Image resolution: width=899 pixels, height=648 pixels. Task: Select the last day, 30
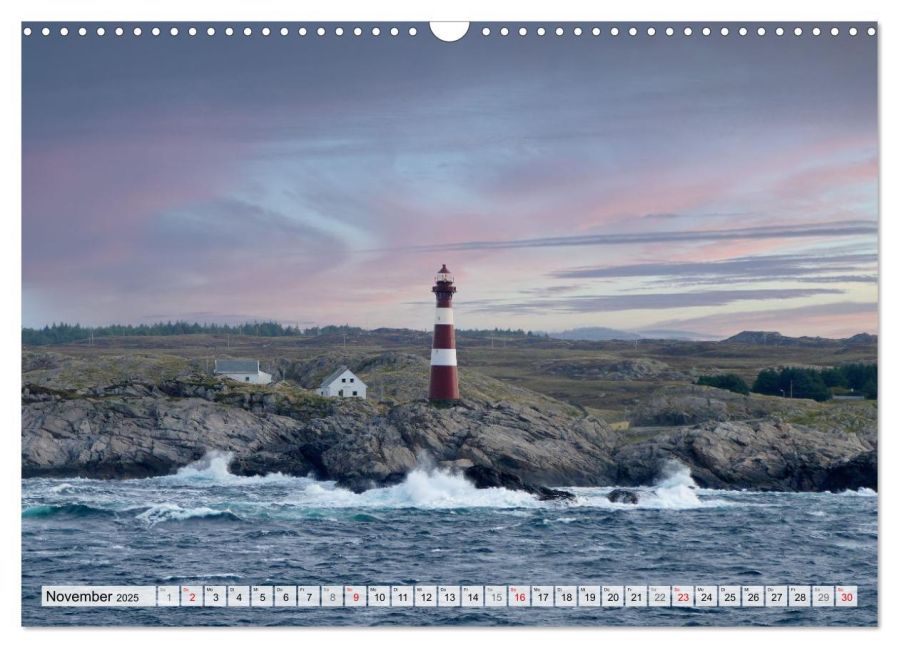(x=846, y=597)
